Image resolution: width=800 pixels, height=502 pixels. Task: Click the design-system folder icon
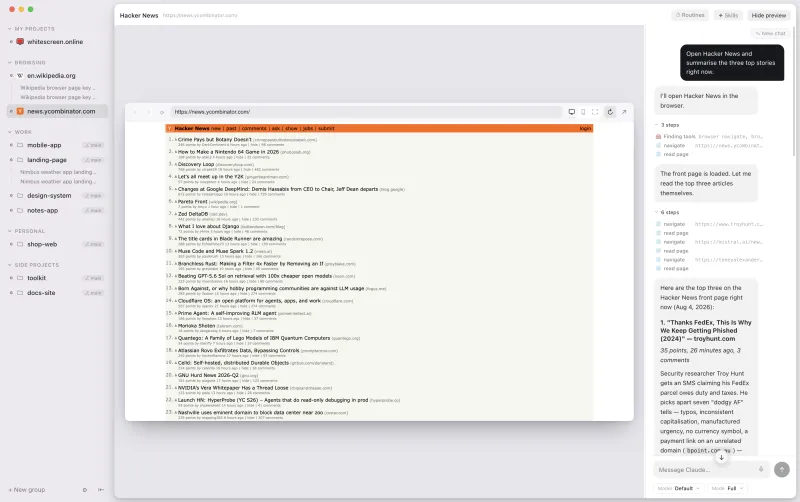[20, 195]
